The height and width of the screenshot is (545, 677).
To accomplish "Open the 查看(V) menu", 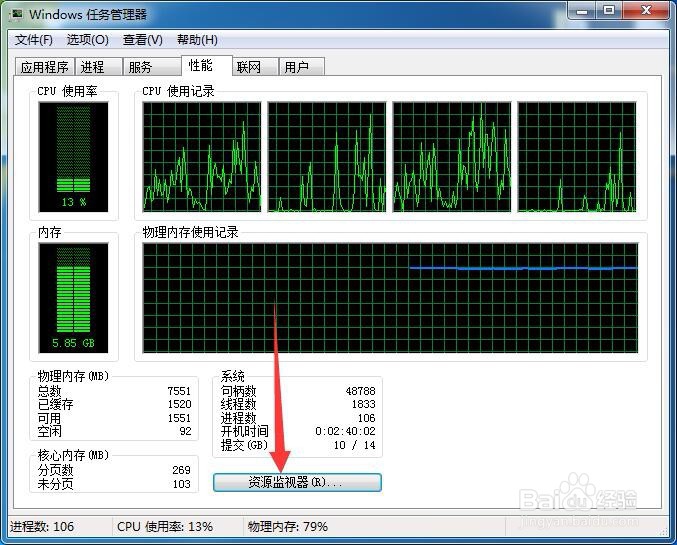I will click(142, 40).
